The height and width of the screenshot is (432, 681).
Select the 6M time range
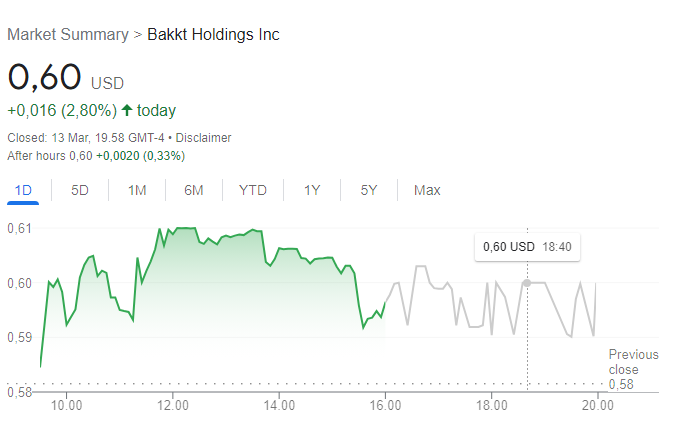(x=194, y=190)
